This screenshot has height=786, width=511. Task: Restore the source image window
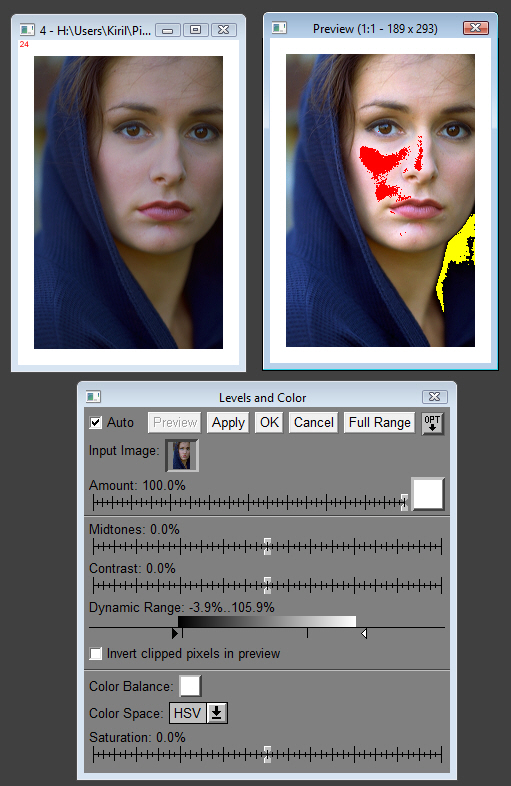(196, 30)
